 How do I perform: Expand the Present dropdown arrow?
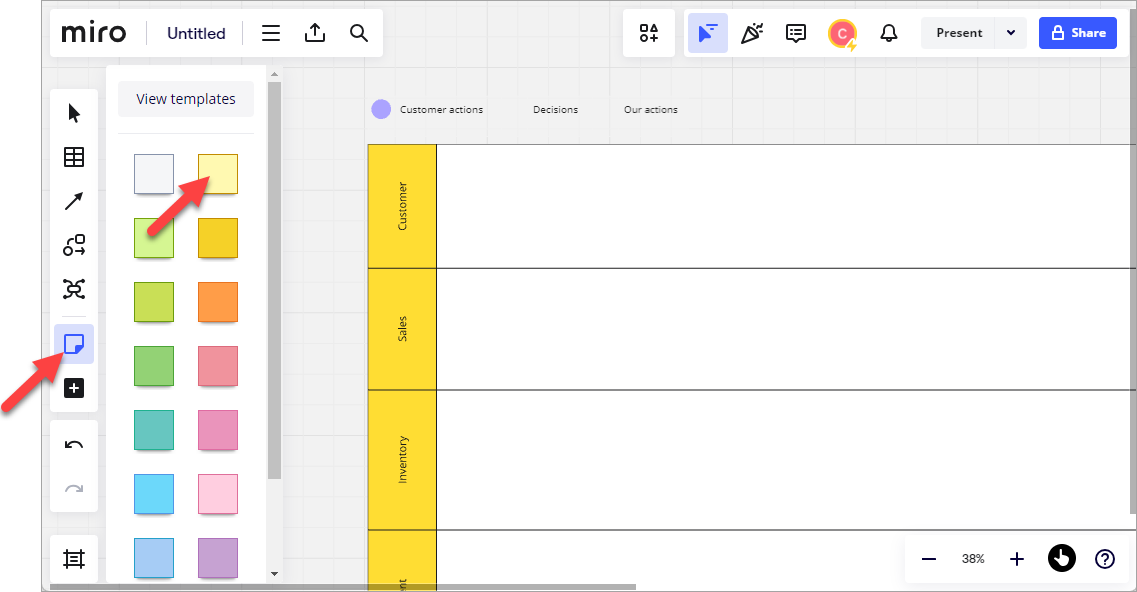[x=1011, y=33]
